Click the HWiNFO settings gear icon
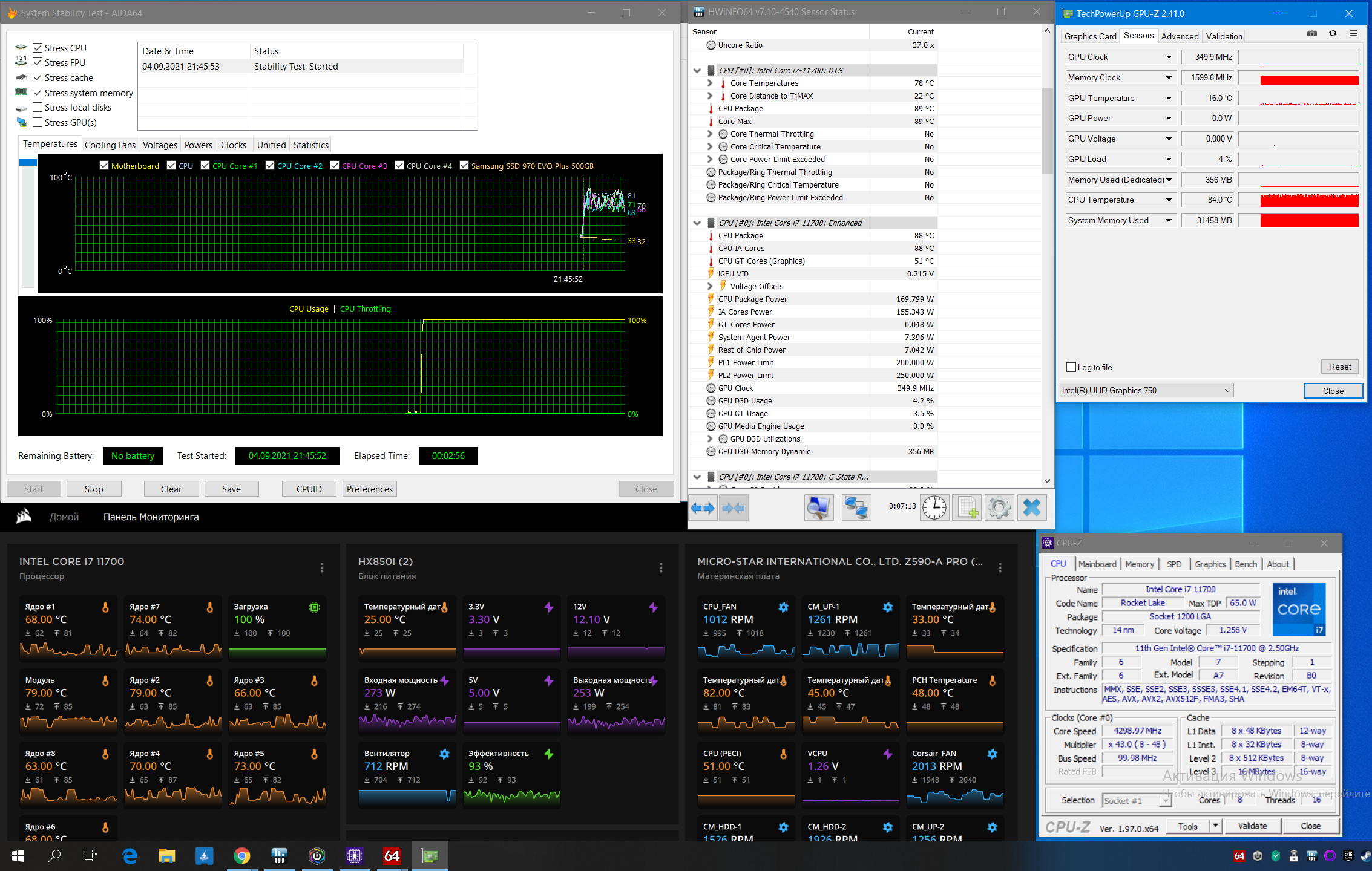 coord(999,507)
